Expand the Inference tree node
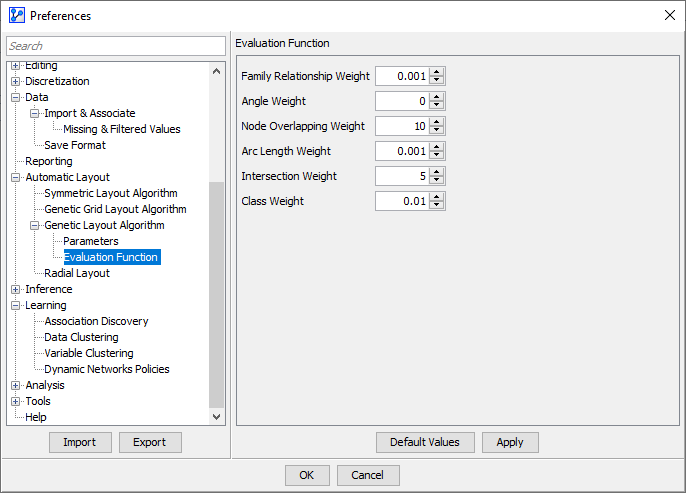686x493 pixels. (x=16, y=290)
